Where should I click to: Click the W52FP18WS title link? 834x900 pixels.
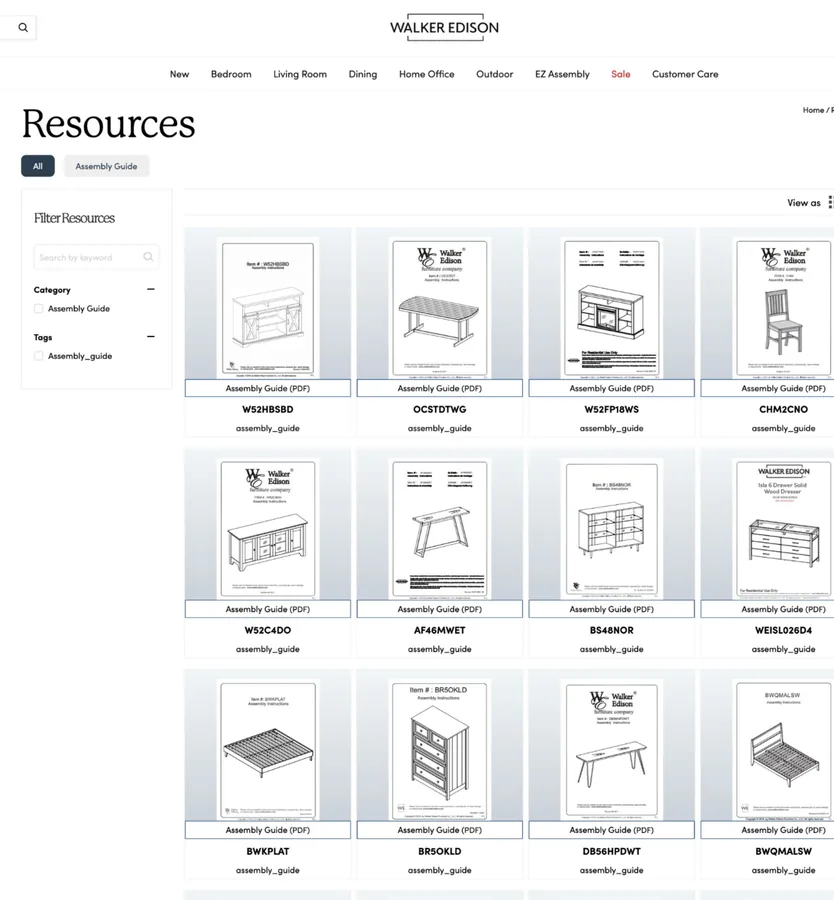point(611,409)
